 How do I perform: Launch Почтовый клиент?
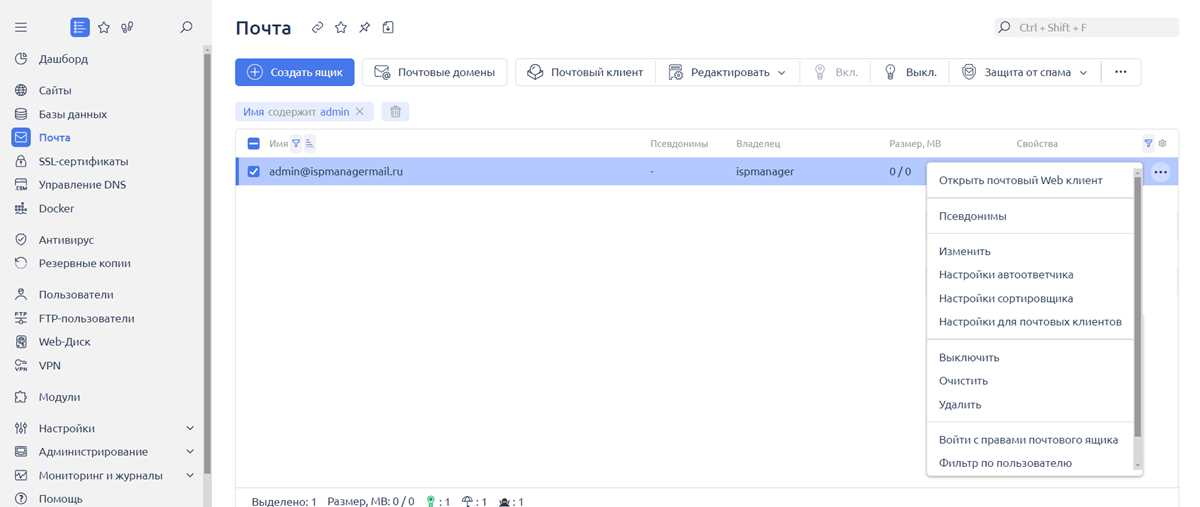click(x=585, y=72)
